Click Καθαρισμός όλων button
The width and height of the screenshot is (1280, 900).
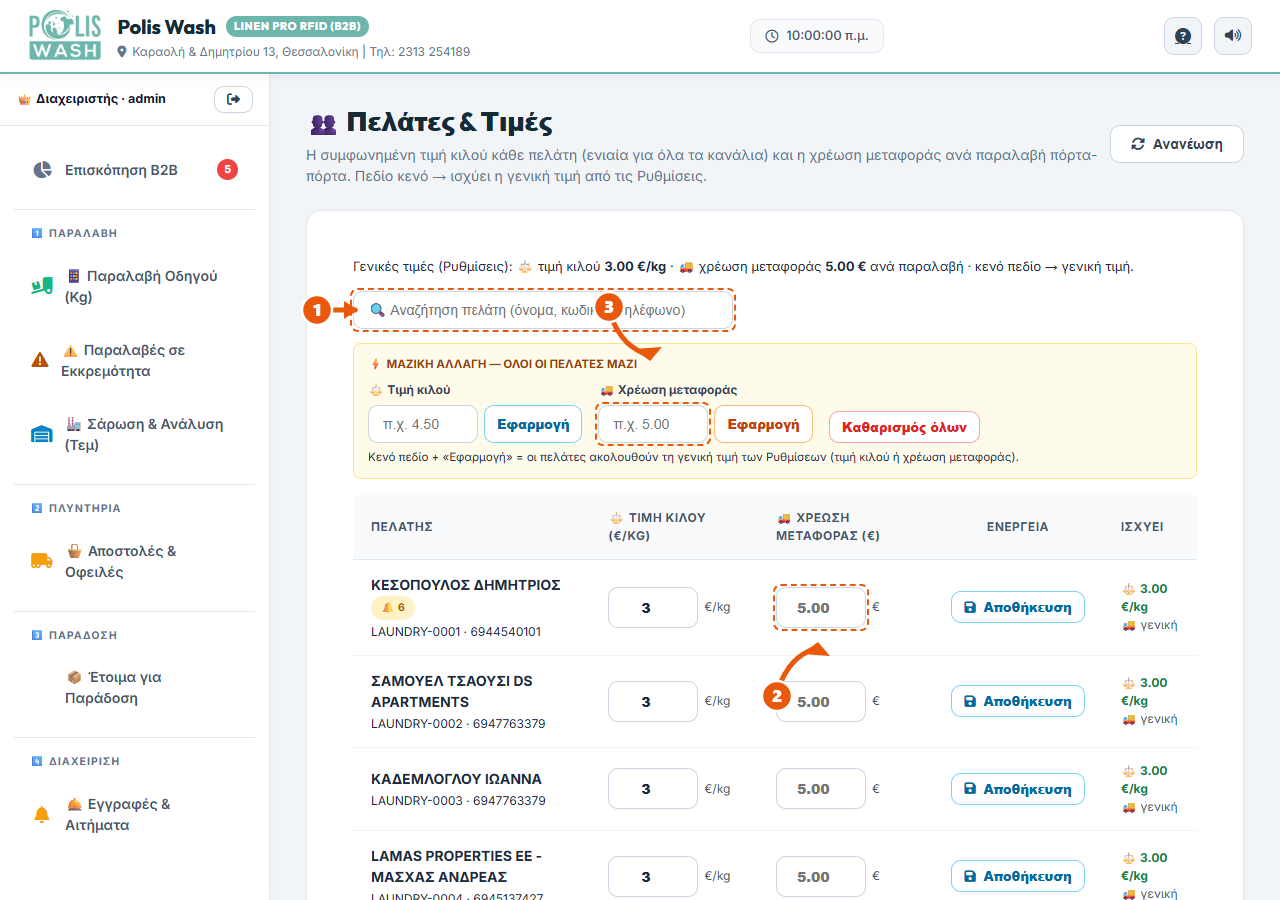click(x=904, y=427)
